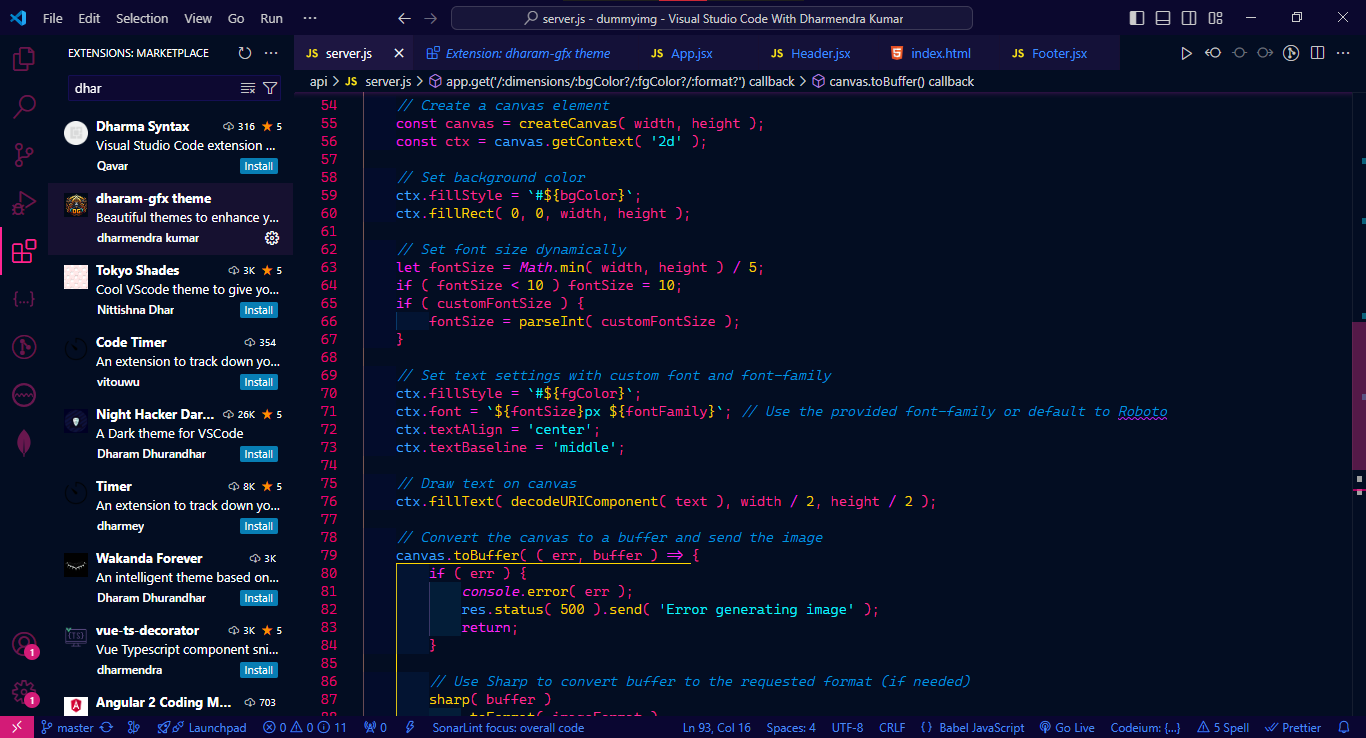1366x738 pixels.
Task: Open the Manage gear in activity bar
Action: click(24, 692)
